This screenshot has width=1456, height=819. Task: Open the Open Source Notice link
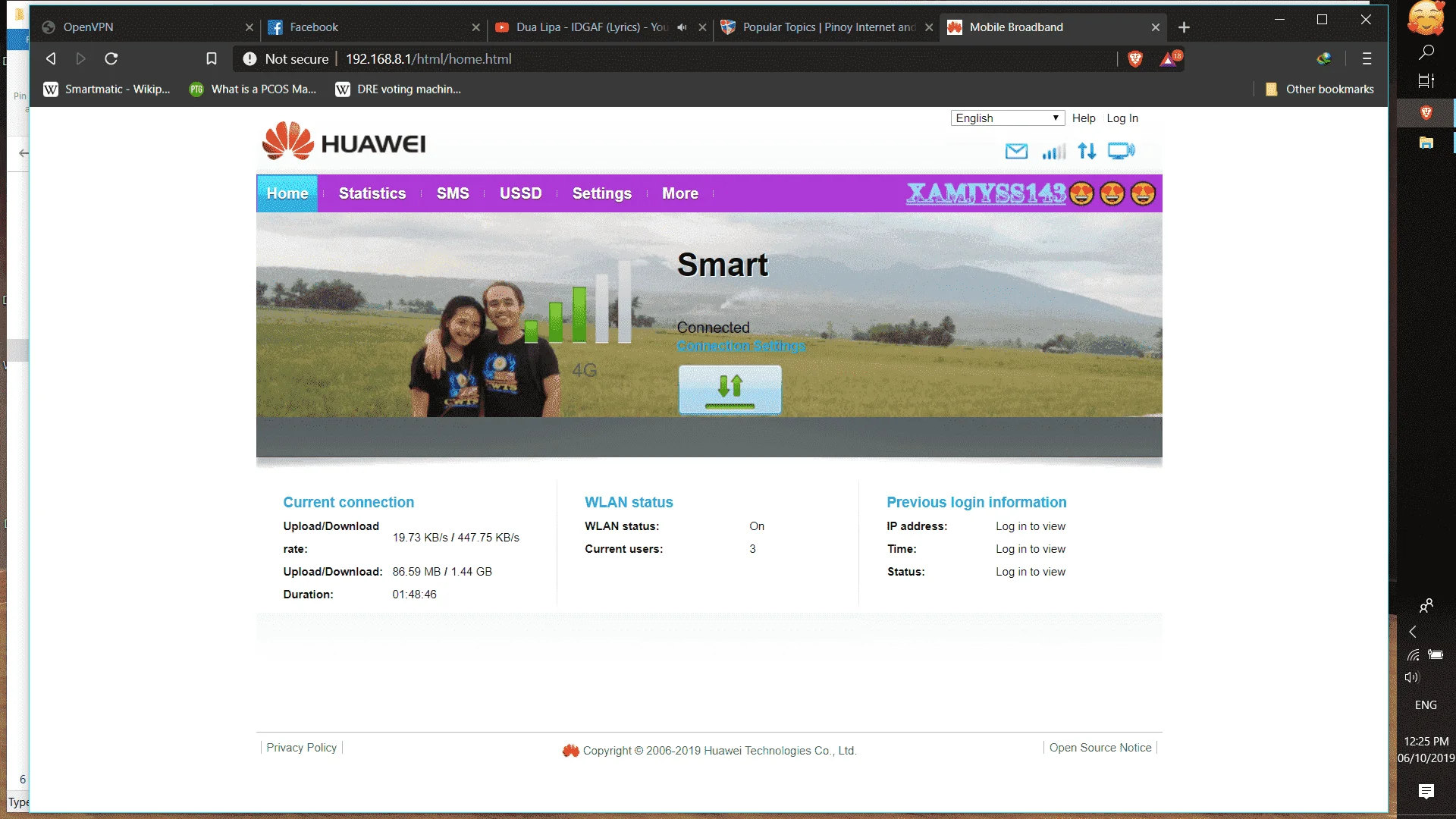coord(1100,748)
